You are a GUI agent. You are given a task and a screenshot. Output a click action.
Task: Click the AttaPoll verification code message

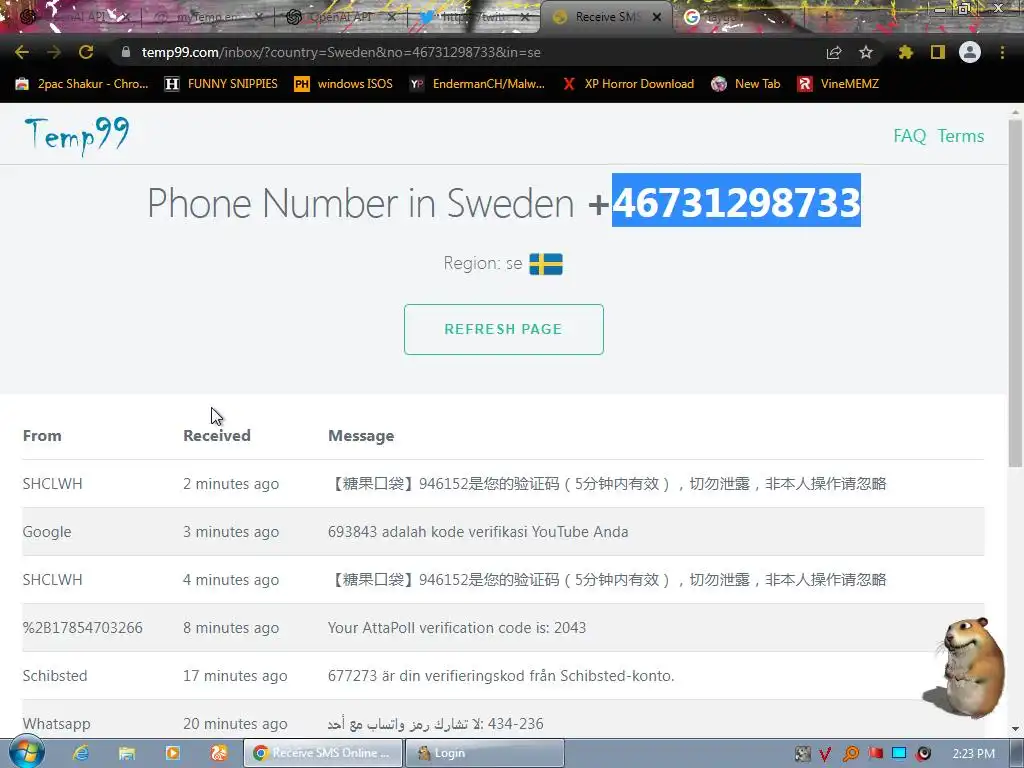[x=457, y=628]
